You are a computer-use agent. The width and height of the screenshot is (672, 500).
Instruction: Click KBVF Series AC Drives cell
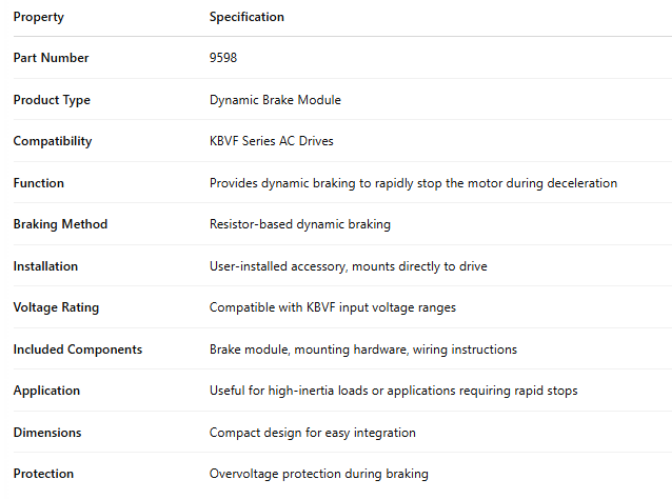(x=270, y=141)
